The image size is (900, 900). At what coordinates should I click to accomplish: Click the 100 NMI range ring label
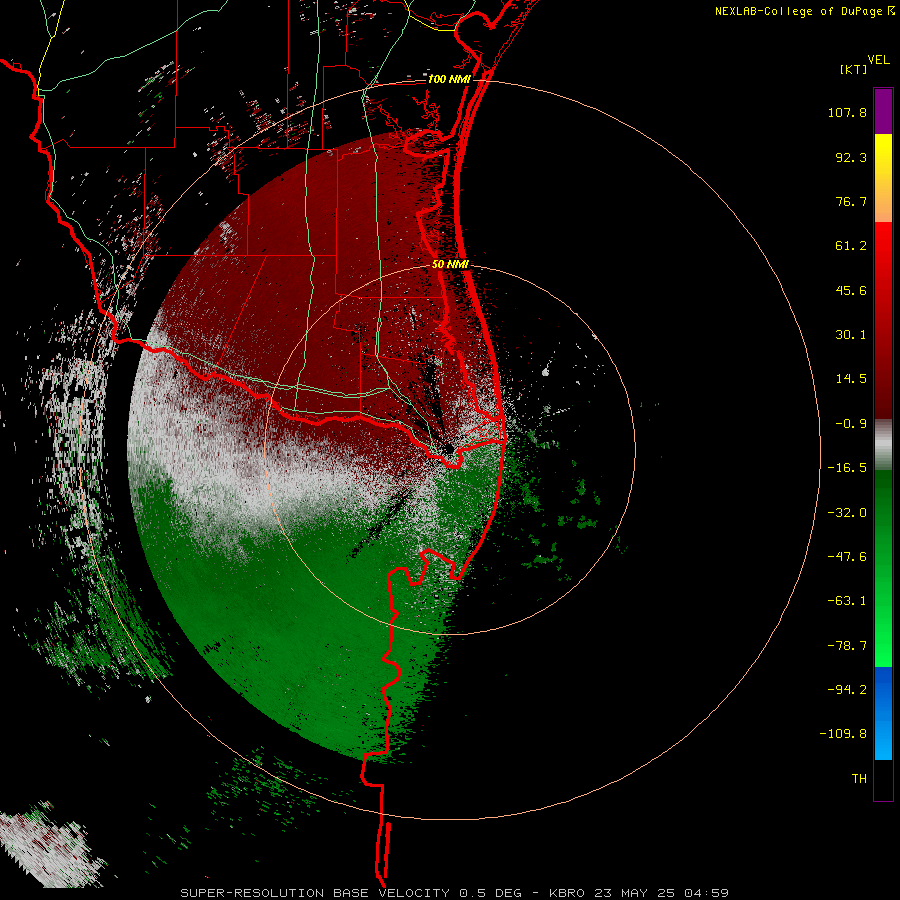tap(449, 79)
